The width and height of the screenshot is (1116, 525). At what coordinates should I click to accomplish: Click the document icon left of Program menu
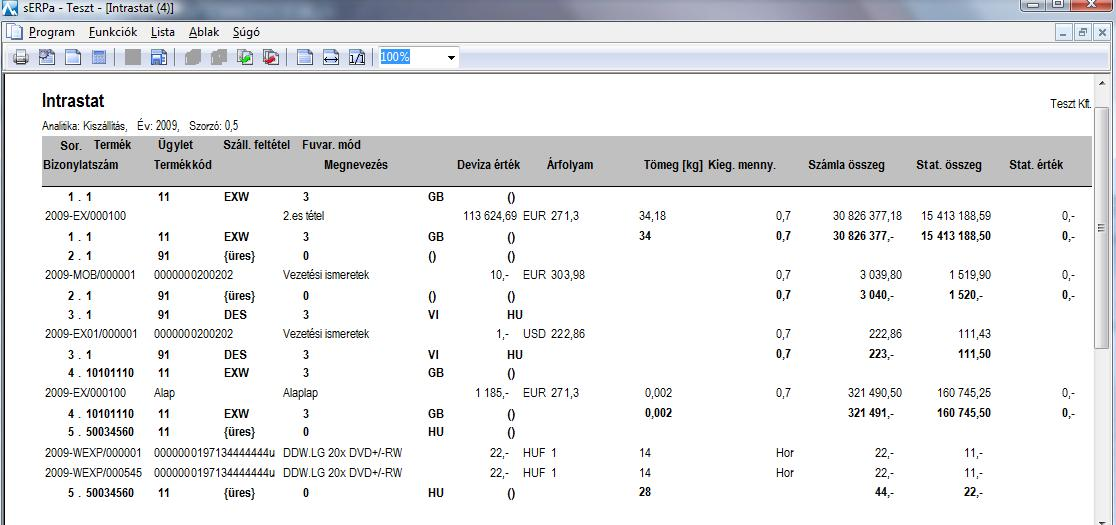pos(15,32)
